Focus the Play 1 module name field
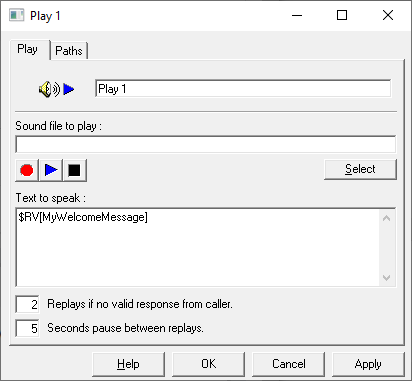The image size is (412, 381). pyautogui.click(x=243, y=89)
